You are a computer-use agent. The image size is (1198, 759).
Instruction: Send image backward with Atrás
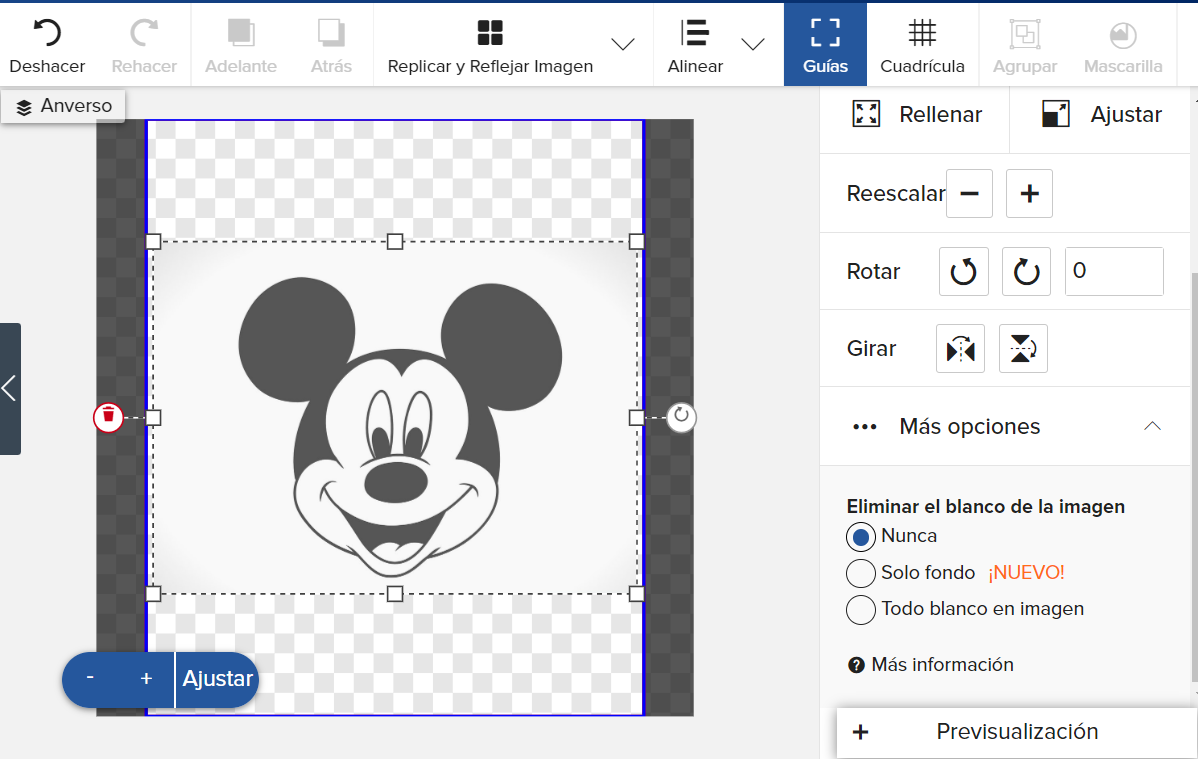tap(331, 45)
